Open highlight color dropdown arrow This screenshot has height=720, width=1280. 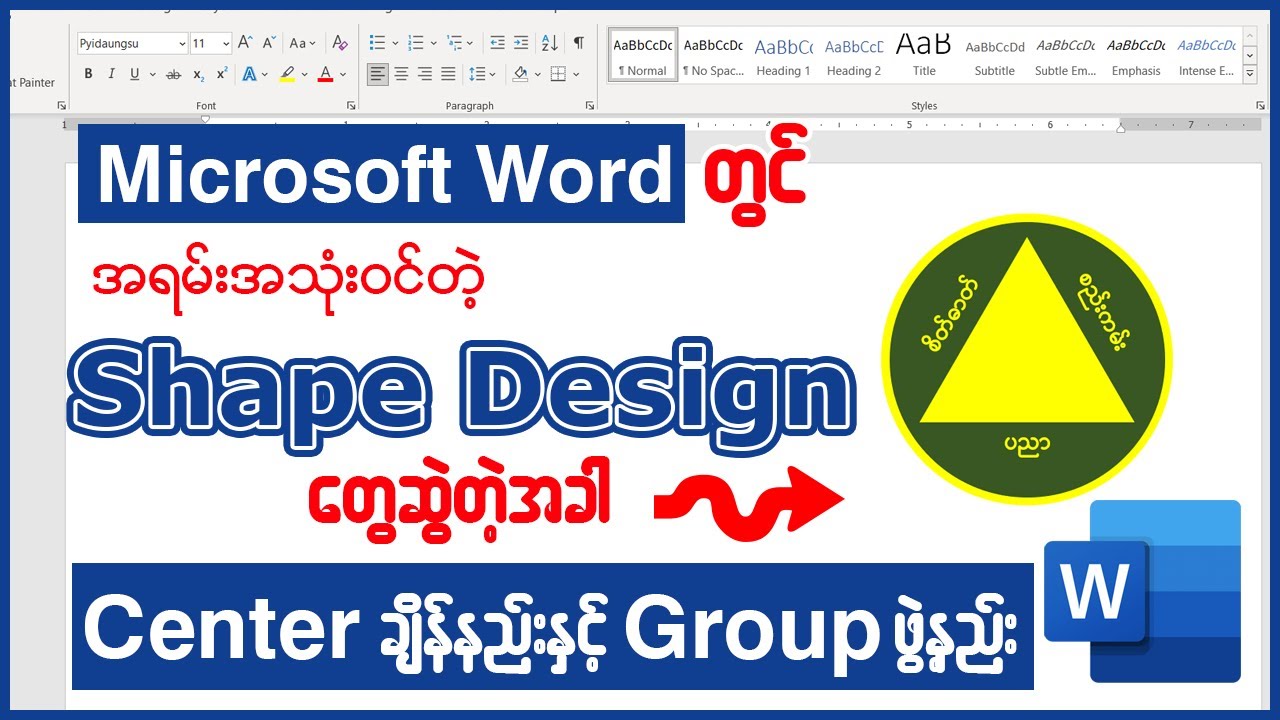point(304,74)
